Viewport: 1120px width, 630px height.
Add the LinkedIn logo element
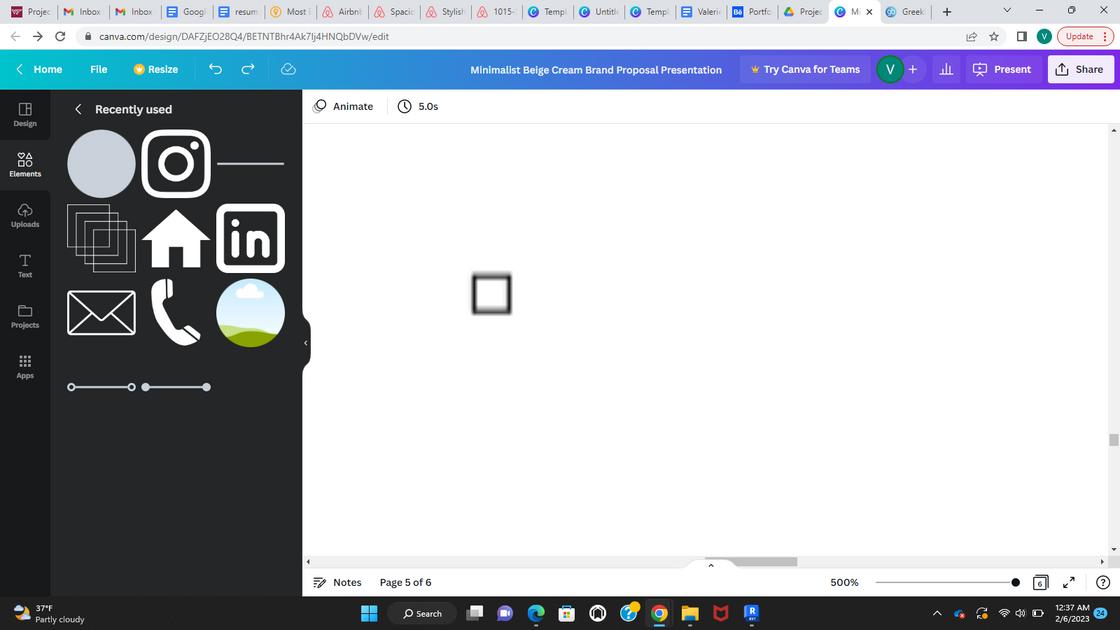pos(250,238)
